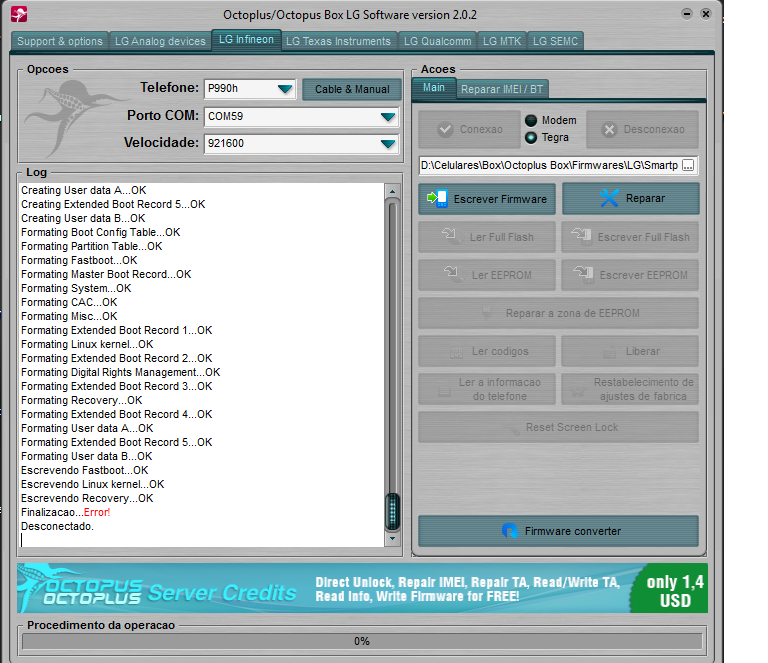
Task: Click the Octoplus app logo icon
Action: pyautogui.click(x=19, y=14)
